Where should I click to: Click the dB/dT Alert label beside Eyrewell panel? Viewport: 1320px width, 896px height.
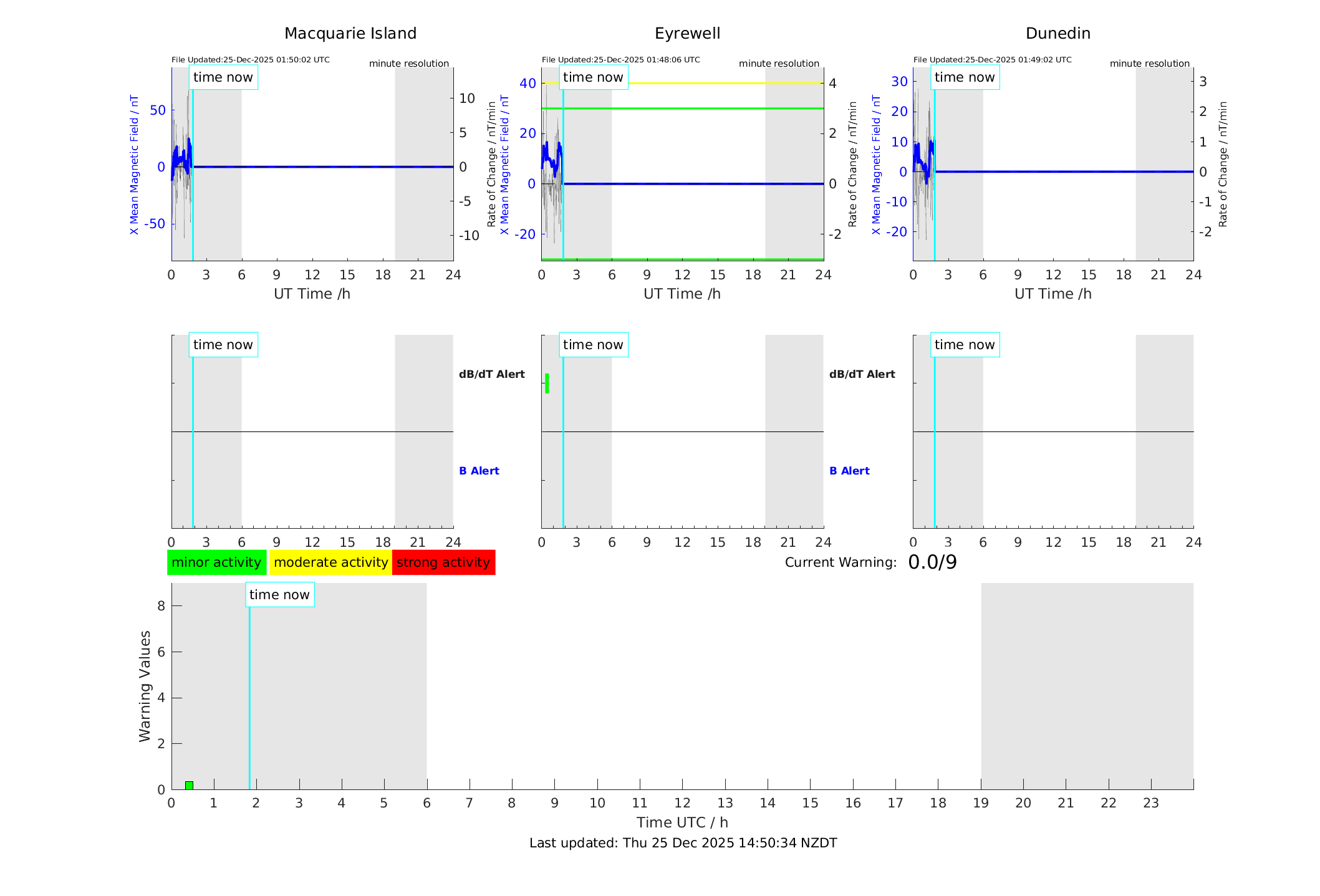(862, 374)
